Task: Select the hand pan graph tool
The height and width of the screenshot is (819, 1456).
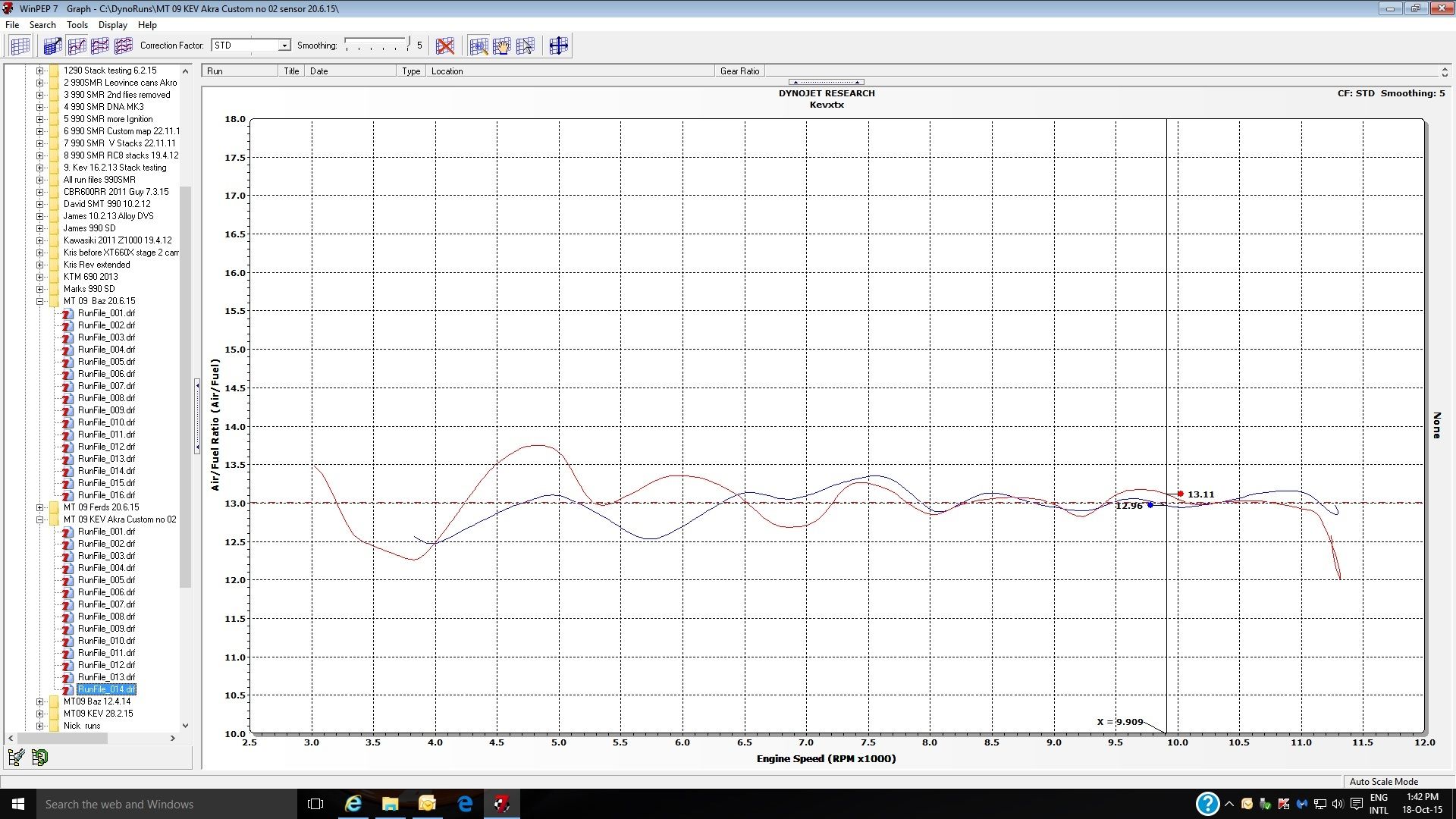Action: click(502, 46)
